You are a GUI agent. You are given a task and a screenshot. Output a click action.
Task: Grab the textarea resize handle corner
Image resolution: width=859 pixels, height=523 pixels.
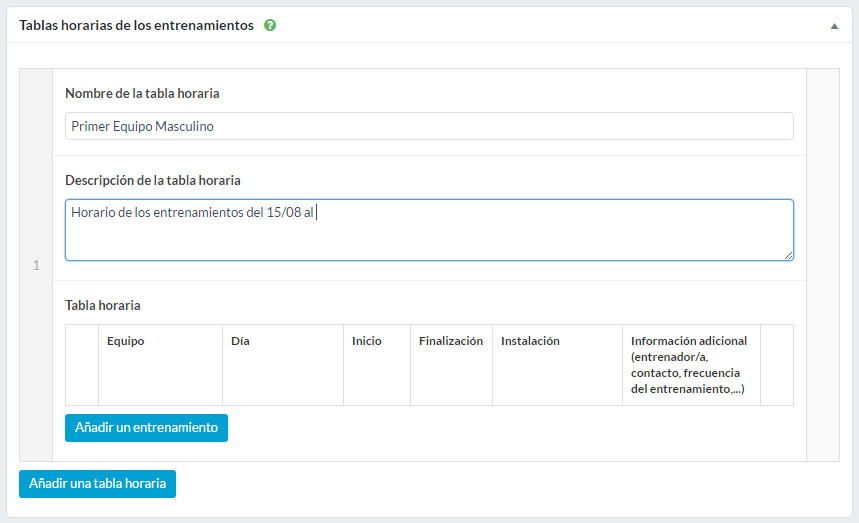788,255
